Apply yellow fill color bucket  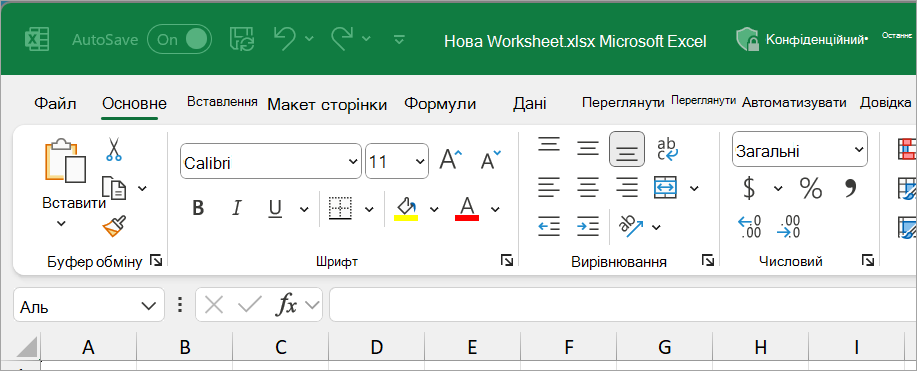[x=406, y=208]
